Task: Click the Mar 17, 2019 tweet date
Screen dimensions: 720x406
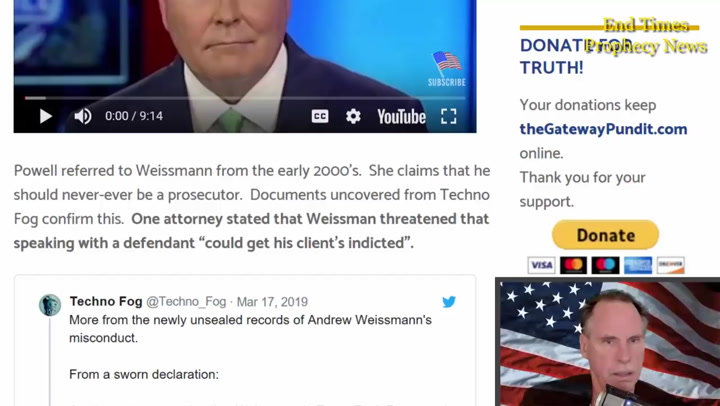Action: click(x=272, y=302)
